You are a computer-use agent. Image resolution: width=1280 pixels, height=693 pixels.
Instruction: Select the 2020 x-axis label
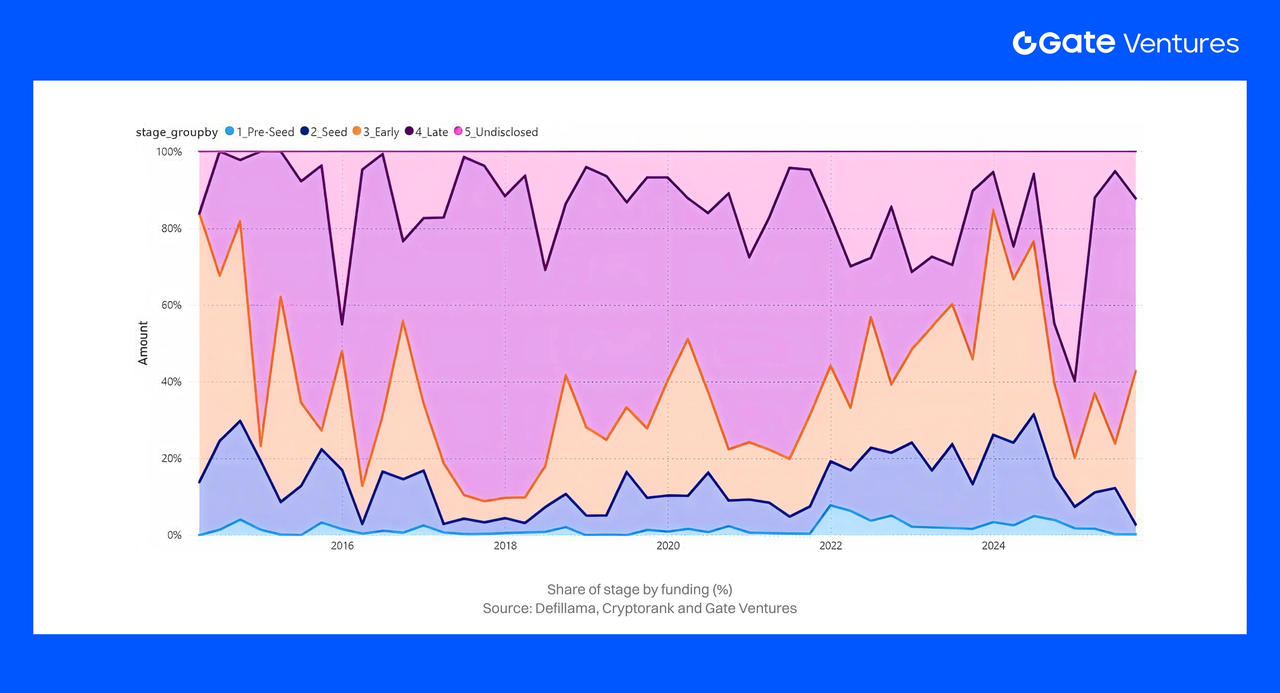coord(668,546)
